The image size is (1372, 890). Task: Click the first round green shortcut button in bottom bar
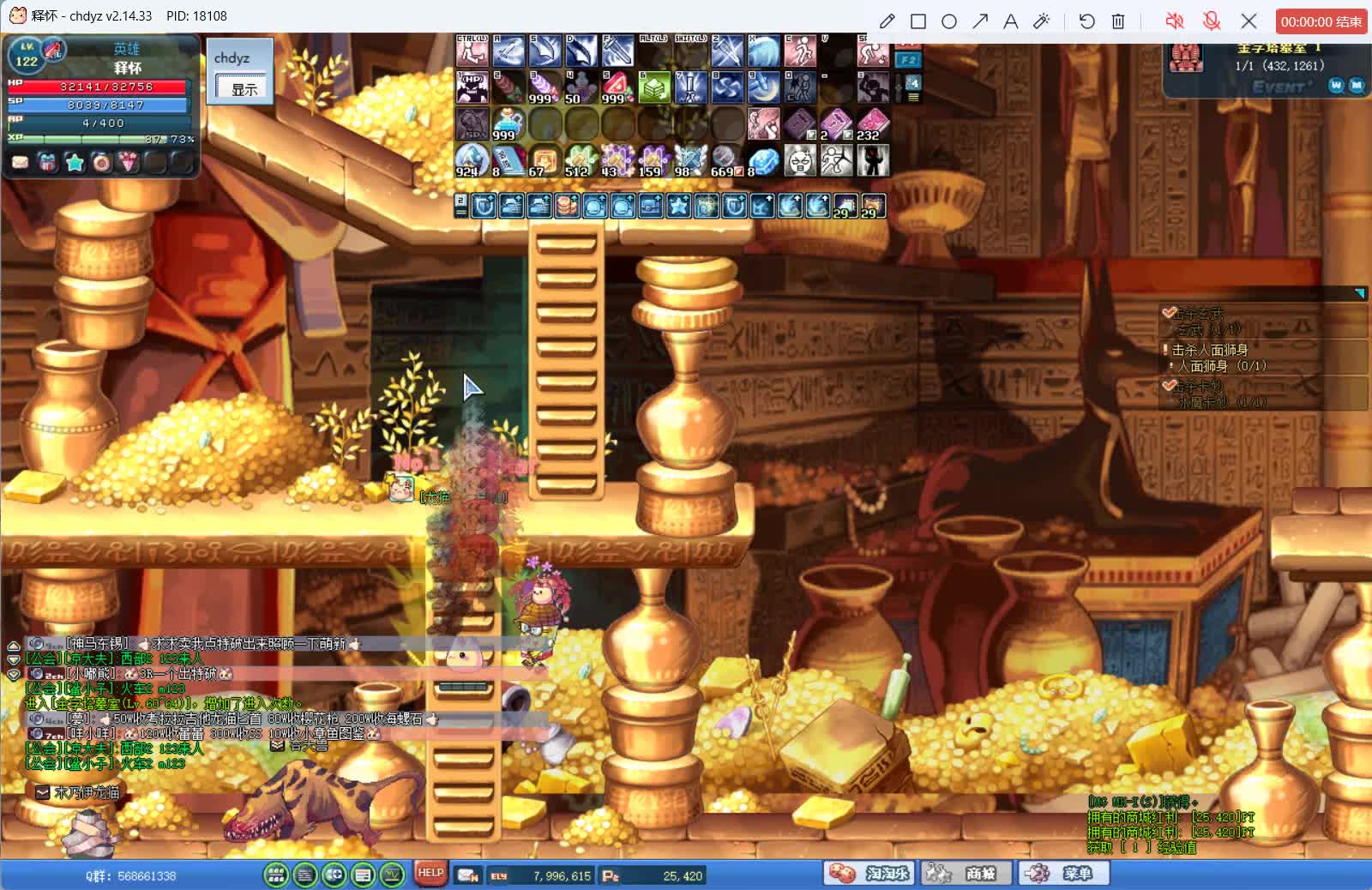(x=276, y=875)
